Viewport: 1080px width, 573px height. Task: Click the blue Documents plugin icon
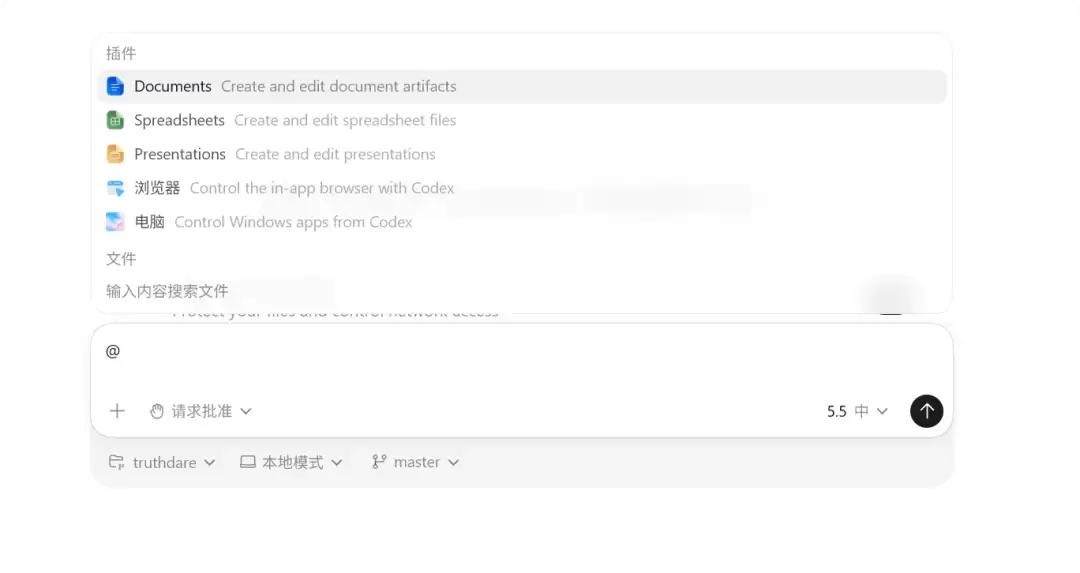tap(115, 86)
